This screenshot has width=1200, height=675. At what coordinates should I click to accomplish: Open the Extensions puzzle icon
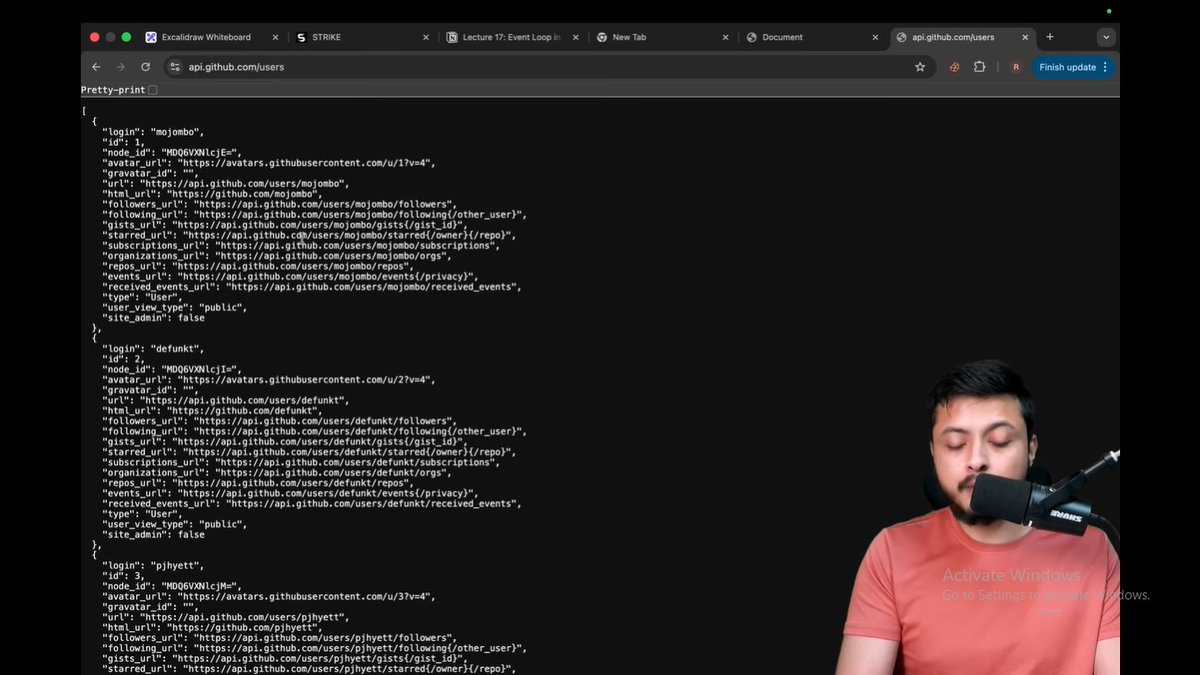pyautogui.click(x=980, y=67)
